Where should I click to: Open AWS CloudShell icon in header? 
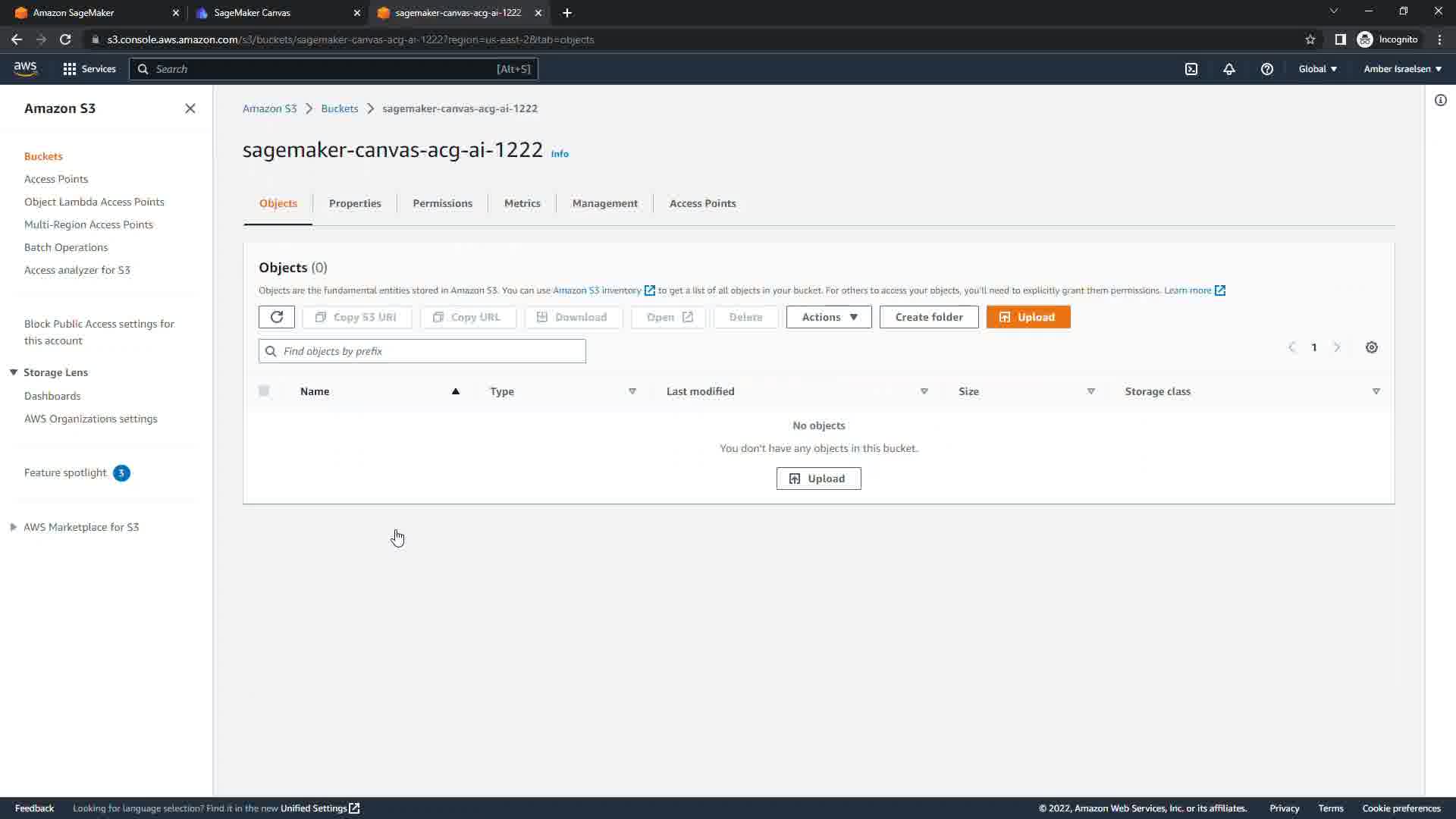click(1191, 69)
